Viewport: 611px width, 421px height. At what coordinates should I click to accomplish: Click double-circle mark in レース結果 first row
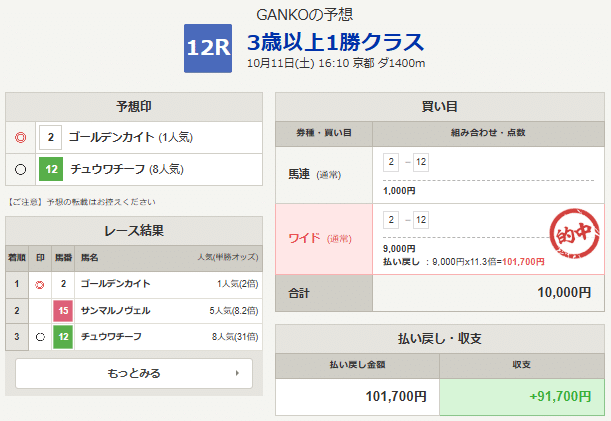(40, 285)
